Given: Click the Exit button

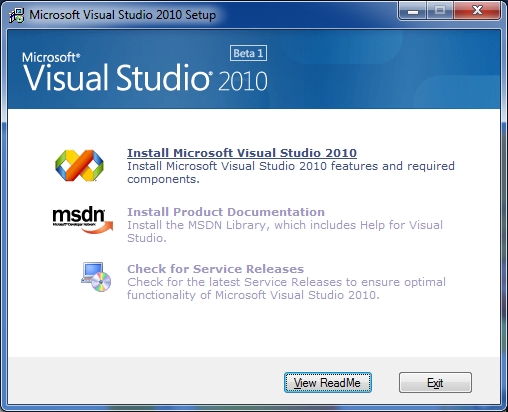Looking at the screenshot, I should (435, 383).
